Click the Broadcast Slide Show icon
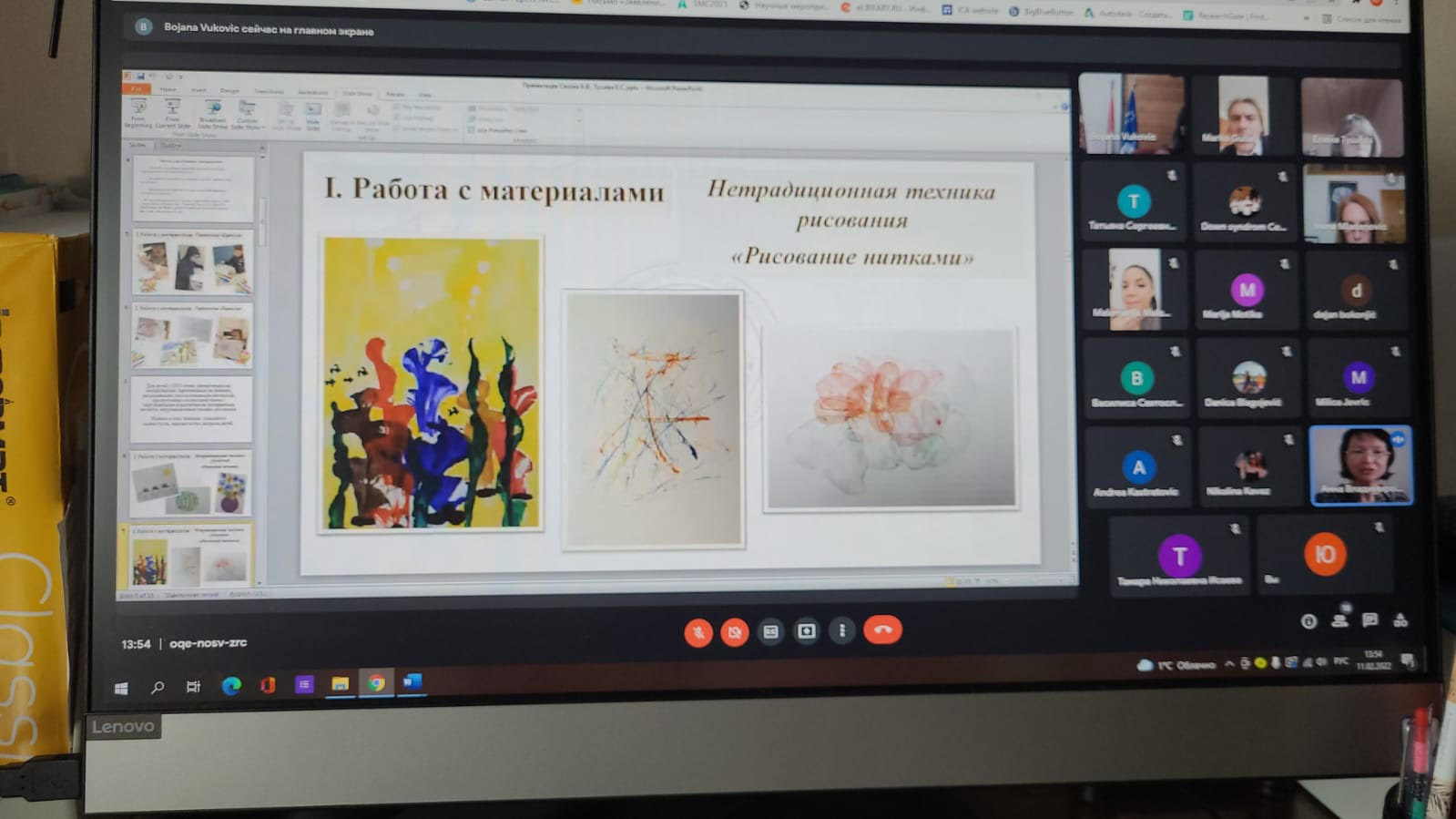 click(x=212, y=115)
